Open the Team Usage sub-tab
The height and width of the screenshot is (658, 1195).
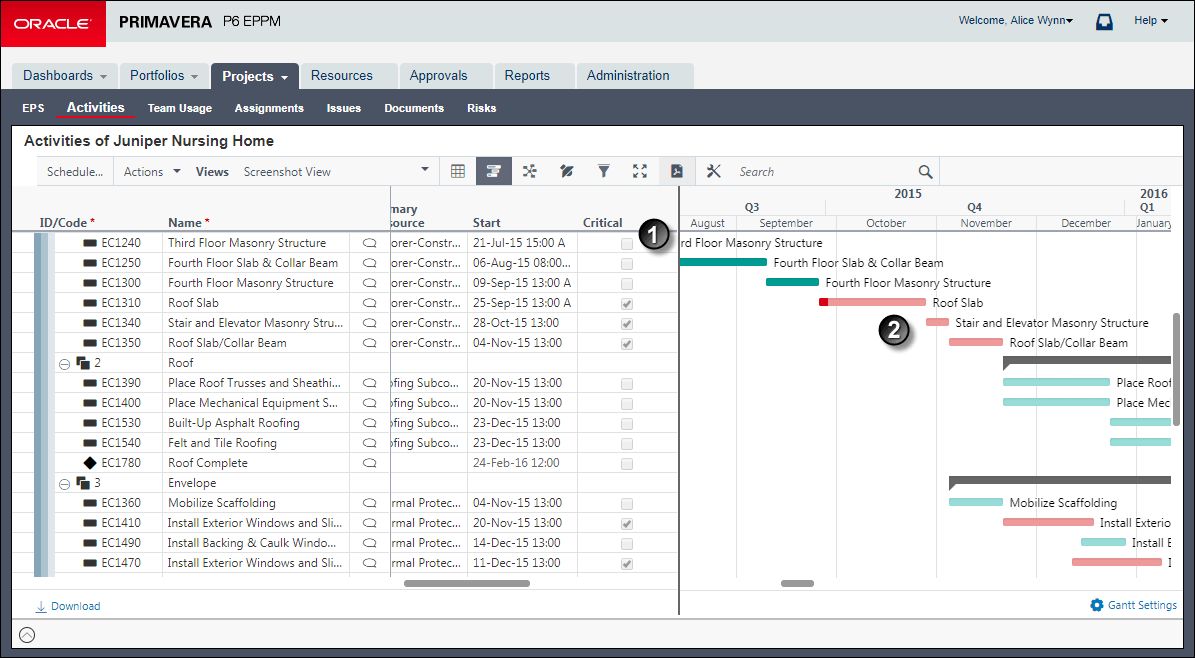tap(180, 108)
